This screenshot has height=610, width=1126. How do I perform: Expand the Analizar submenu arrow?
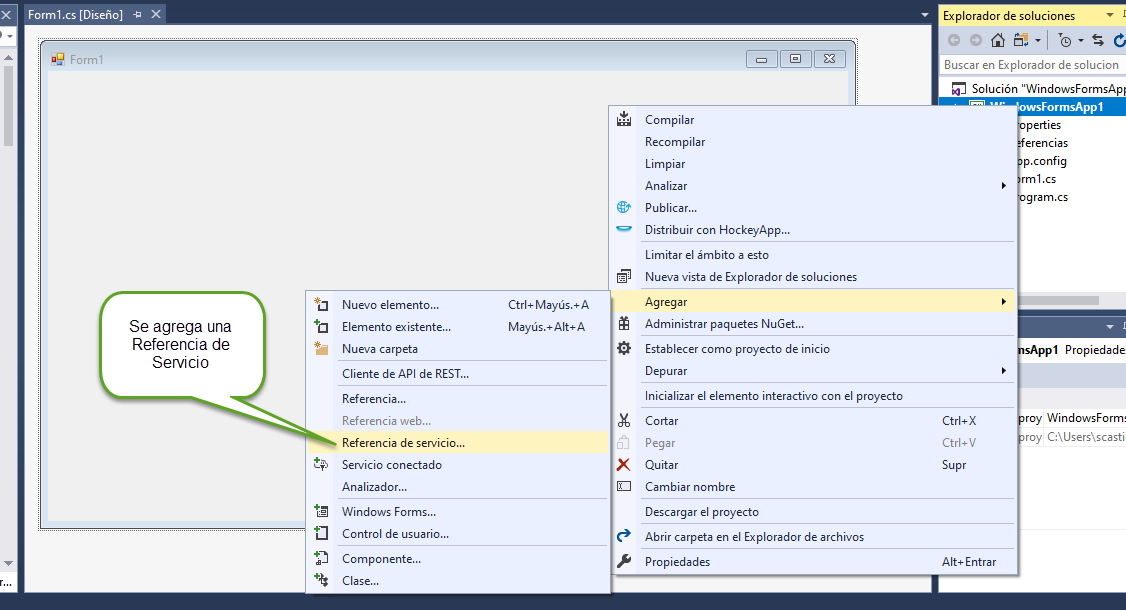coord(1003,186)
